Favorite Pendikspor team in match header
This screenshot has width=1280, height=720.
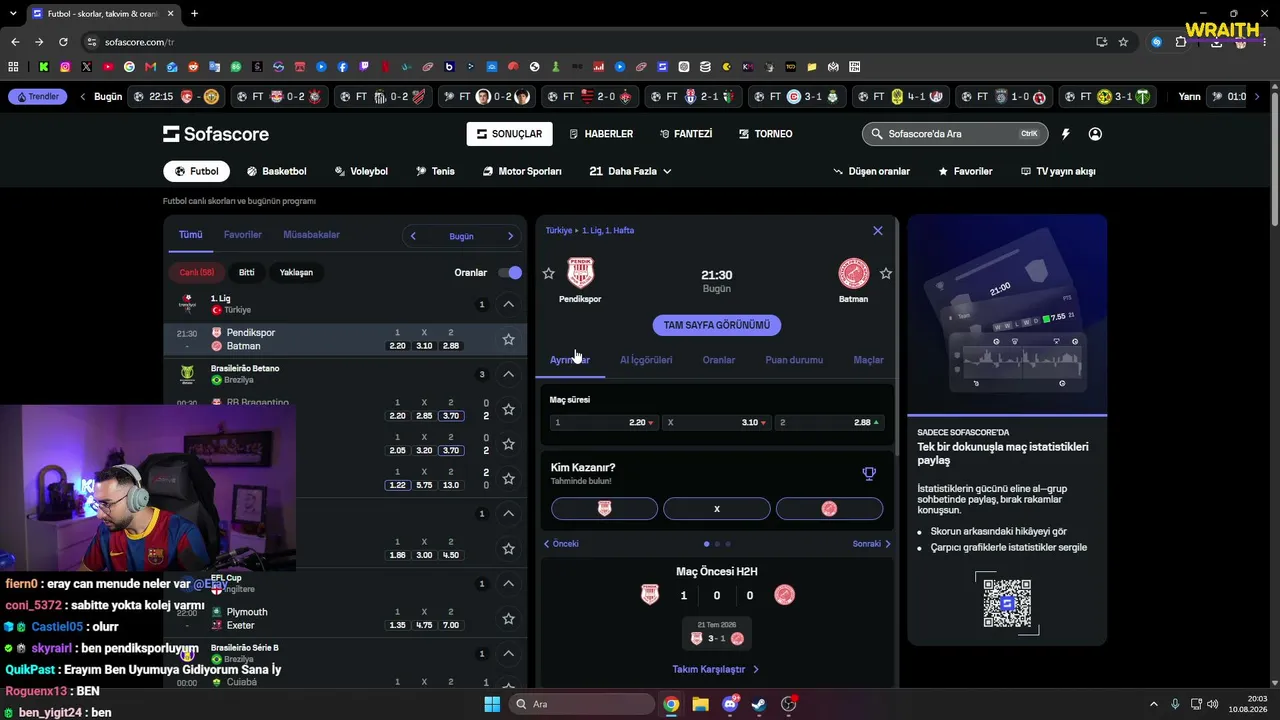click(x=548, y=273)
